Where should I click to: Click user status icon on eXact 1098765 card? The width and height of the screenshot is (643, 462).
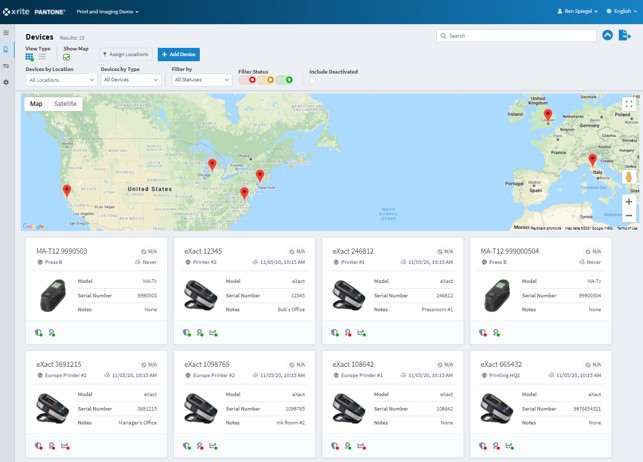pyautogui.click(x=200, y=446)
